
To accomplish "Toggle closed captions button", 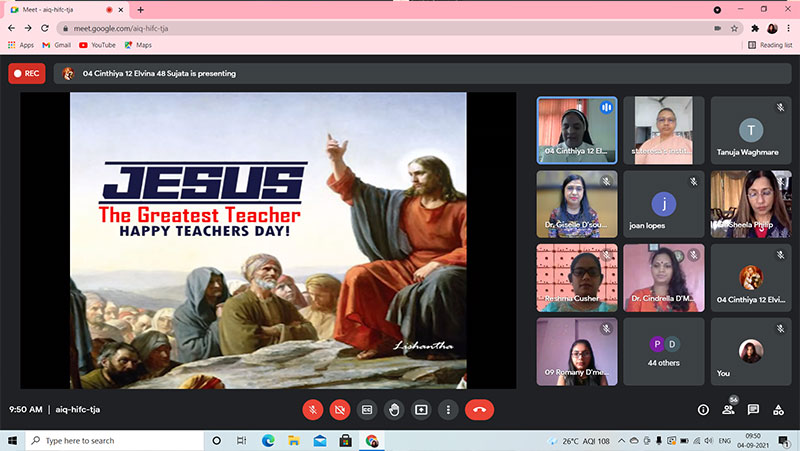I will point(367,410).
